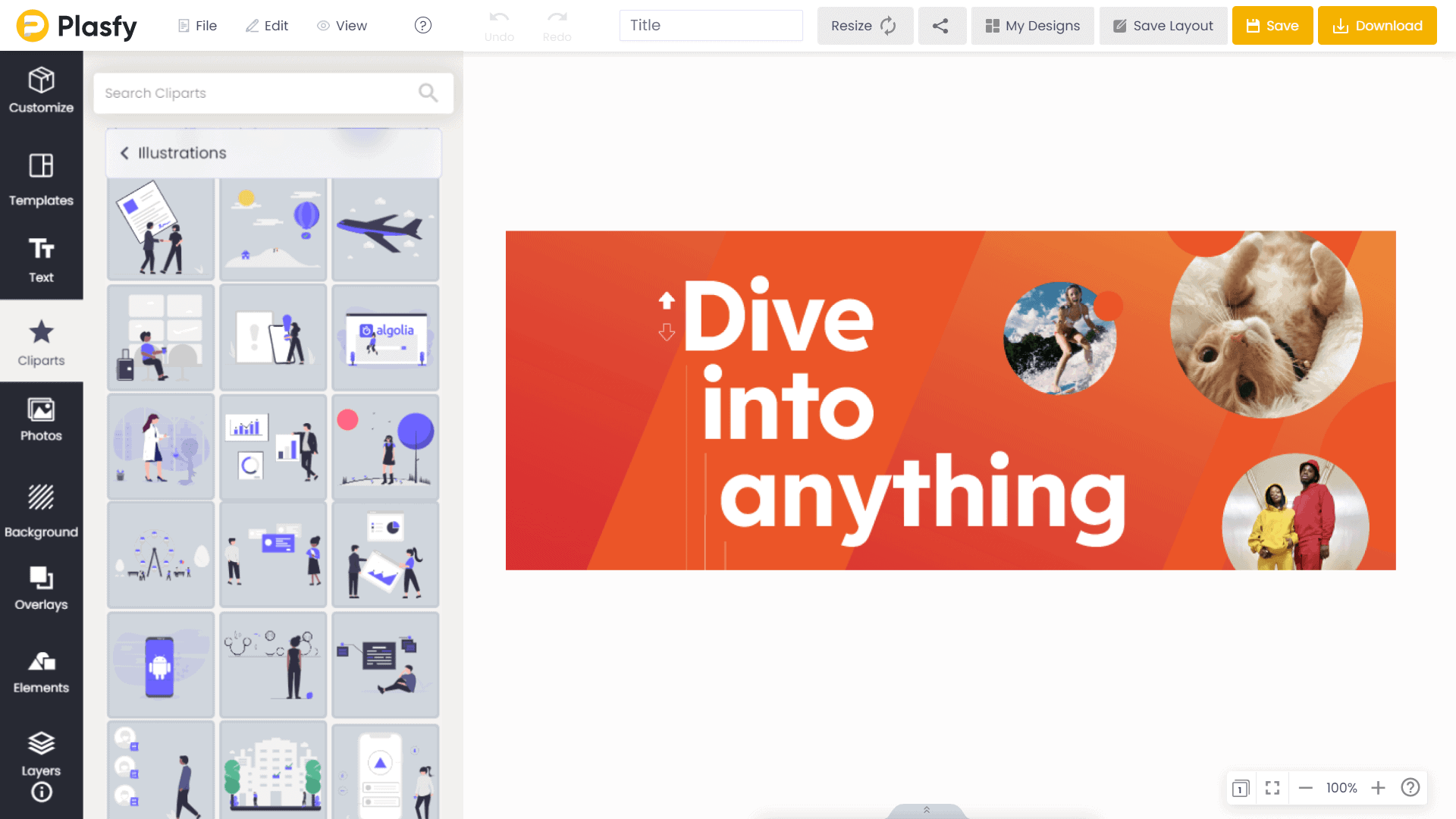This screenshot has width=1456, height=819.
Task: Click the share icon button
Action: tap(940, 26)
